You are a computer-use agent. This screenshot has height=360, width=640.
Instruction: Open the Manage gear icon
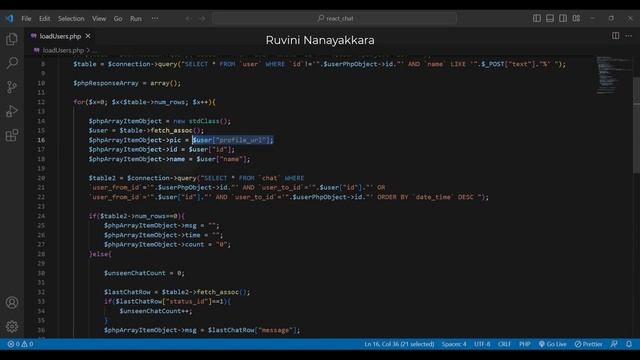(12, 326)
